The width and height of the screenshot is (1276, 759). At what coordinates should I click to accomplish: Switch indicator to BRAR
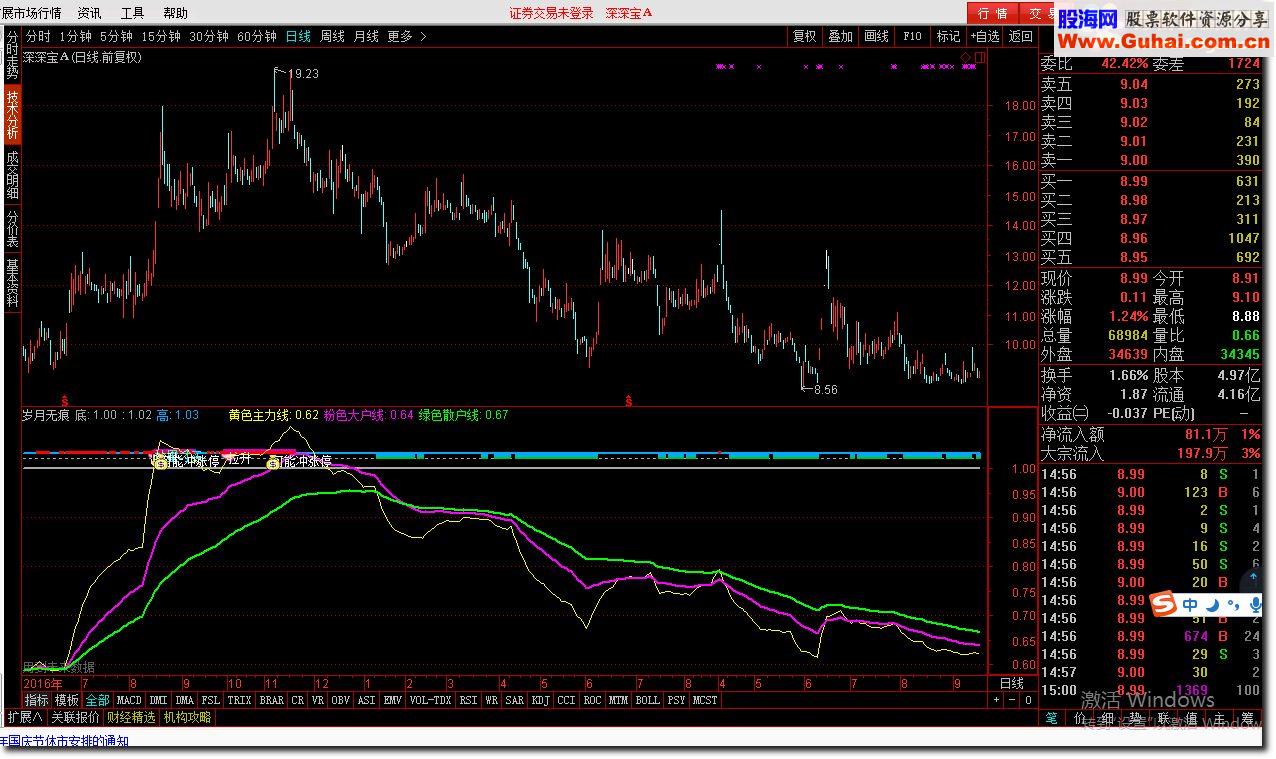pyautogui.click(x=271, y=700)
